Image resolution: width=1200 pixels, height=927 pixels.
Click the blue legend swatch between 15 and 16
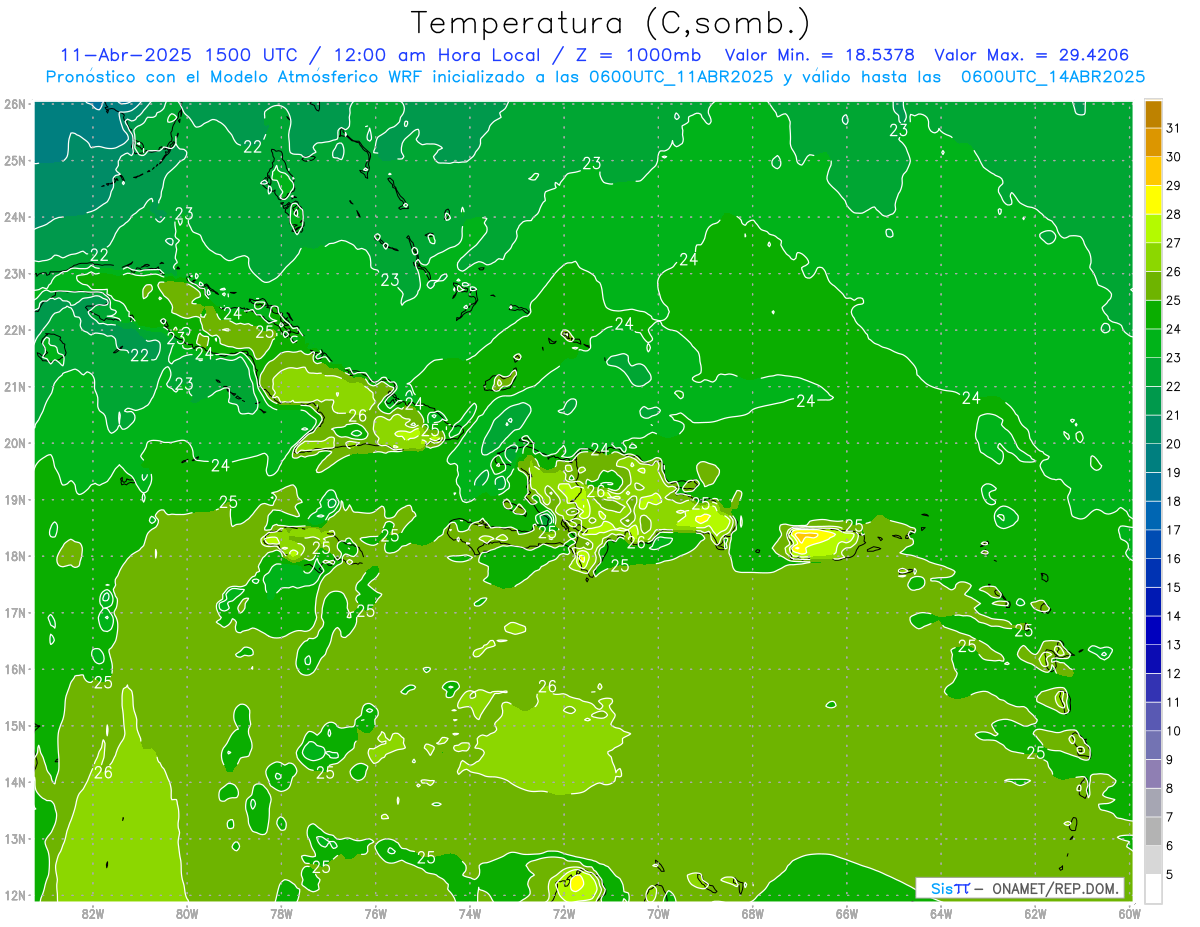pos(1153,573)
